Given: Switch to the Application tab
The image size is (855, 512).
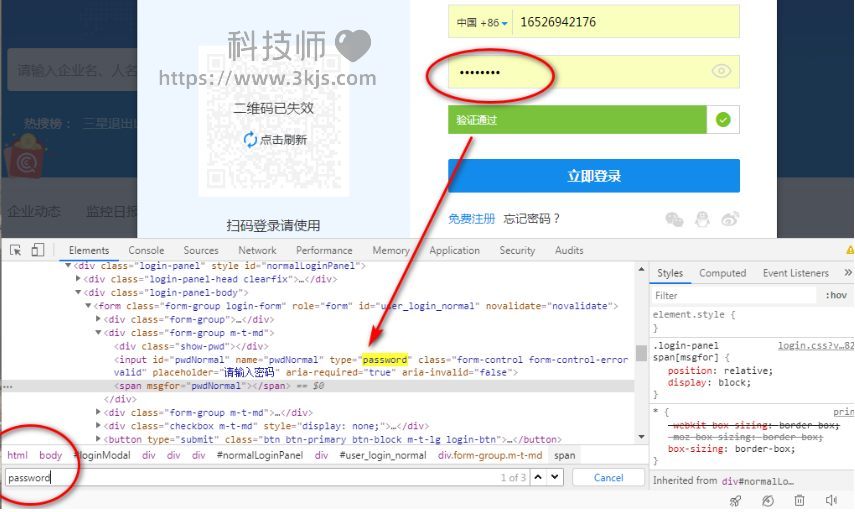Looking at the screenshot, I should (x=454, y=250).
